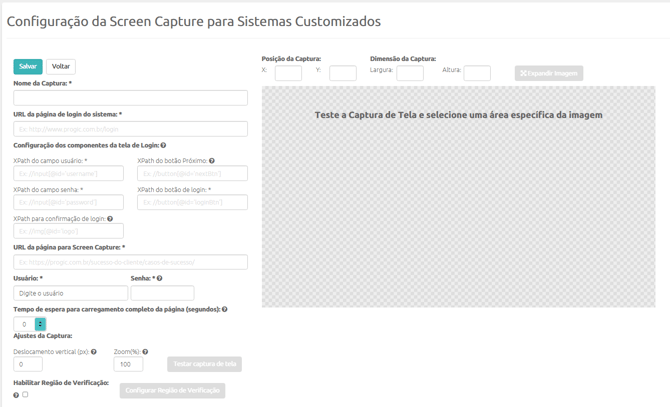This screenshot has width=670, height=407.
Task: Enable the Região de Verificação checkbox
Action: point(25,395)
